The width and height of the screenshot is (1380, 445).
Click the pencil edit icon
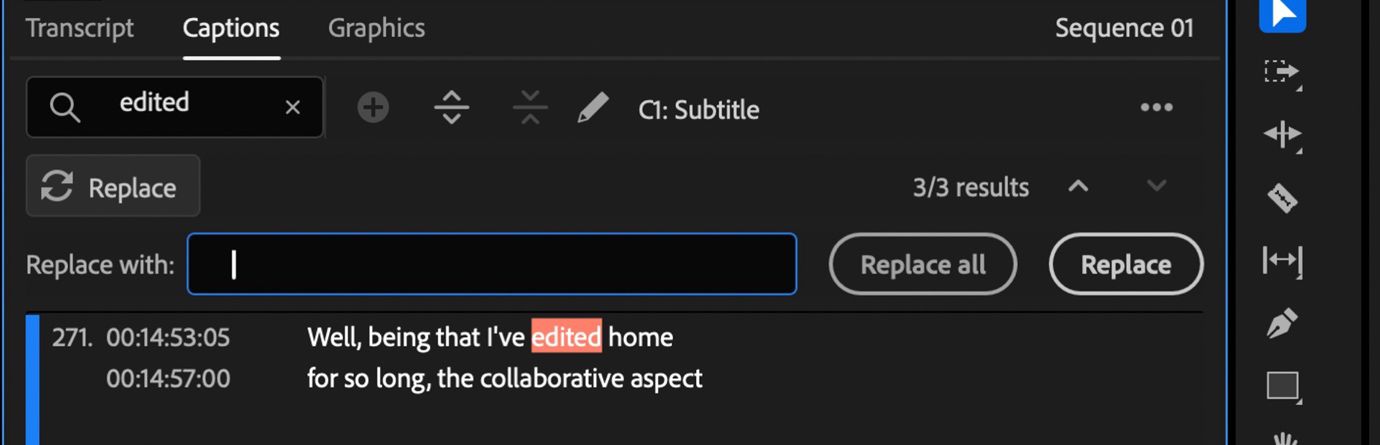coord(593,108)
